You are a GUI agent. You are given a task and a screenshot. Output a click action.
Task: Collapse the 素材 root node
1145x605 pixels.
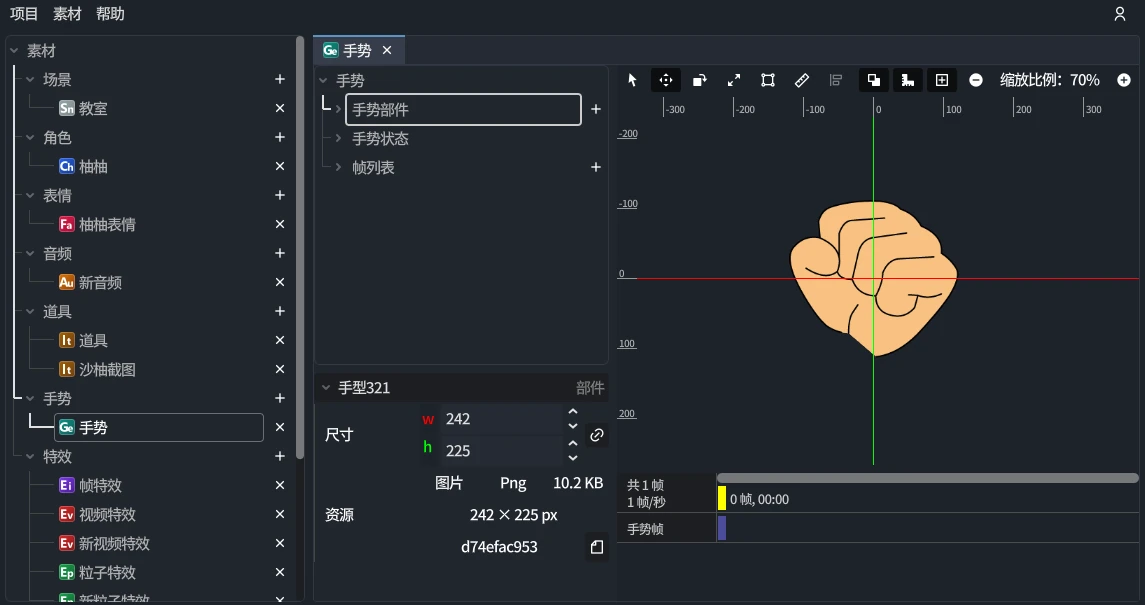[x=14, y=51]
